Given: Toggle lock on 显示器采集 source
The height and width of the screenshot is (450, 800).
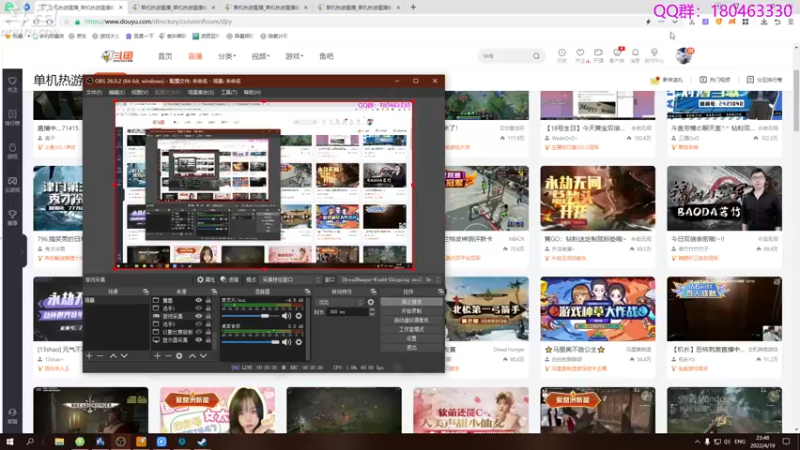Looking at the screenshot, I should tap(208, 340).
